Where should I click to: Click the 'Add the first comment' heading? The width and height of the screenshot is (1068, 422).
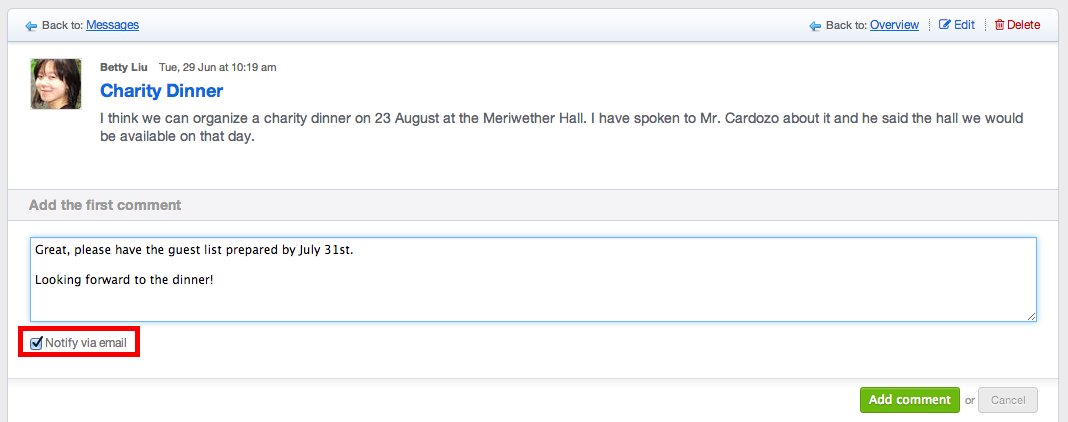tap(105, 205)
